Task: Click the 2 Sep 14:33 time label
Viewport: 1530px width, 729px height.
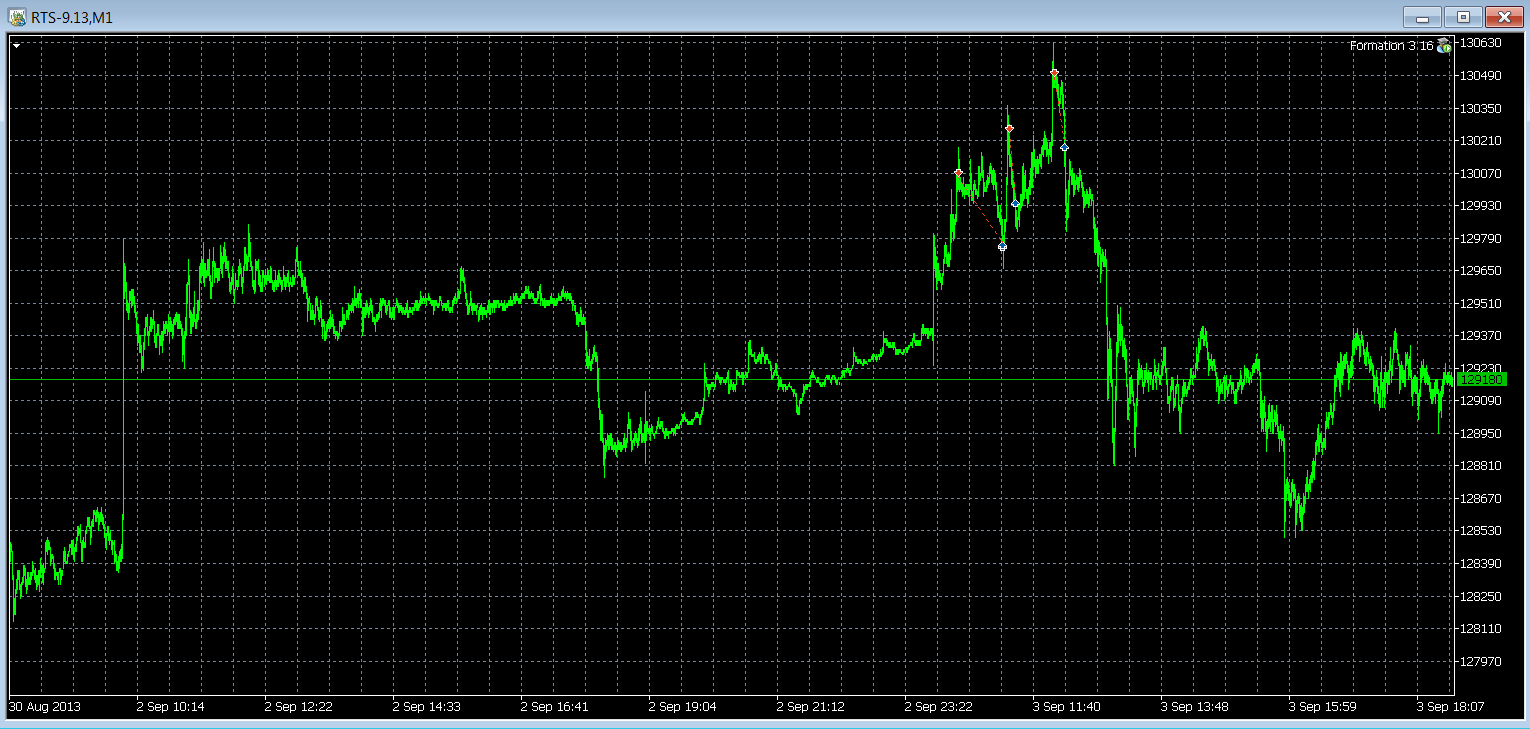Action: tap(427, 706)
